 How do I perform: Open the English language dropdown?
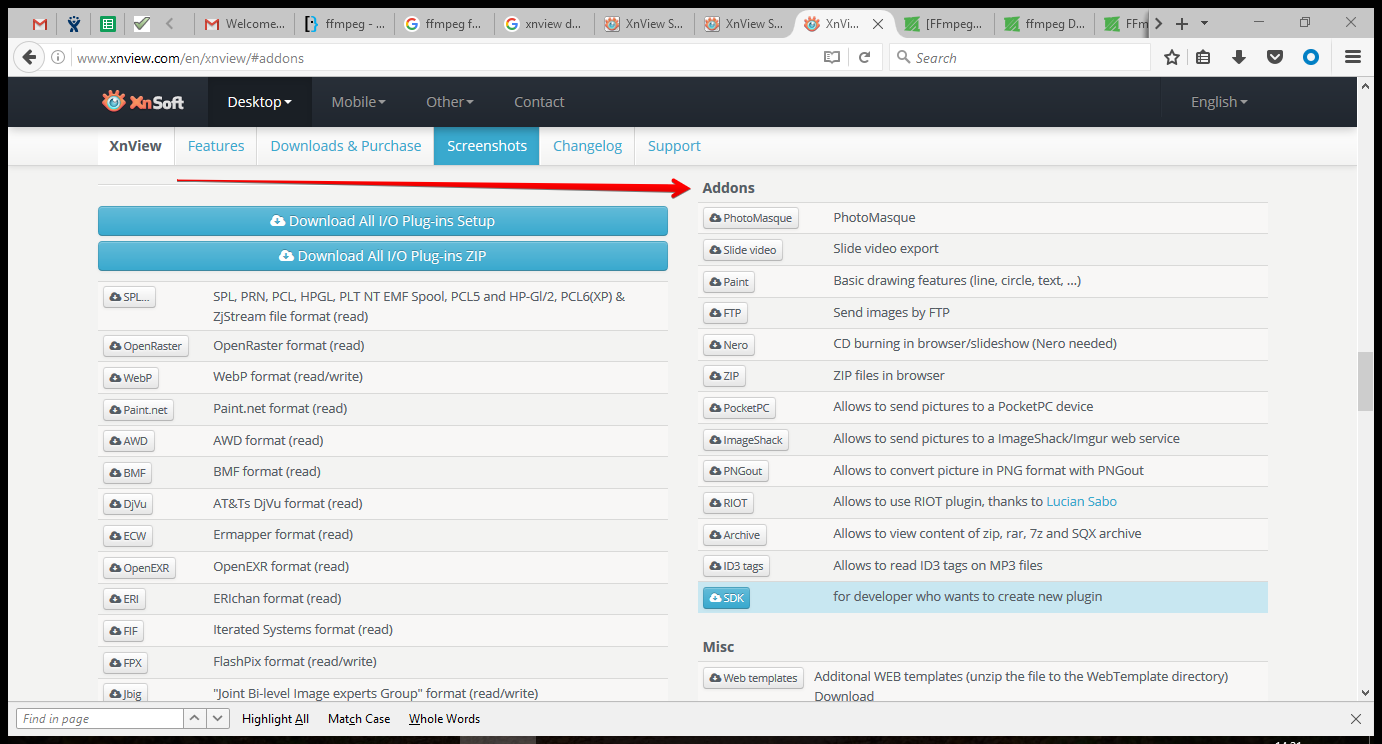click(x=1220, y=102)
